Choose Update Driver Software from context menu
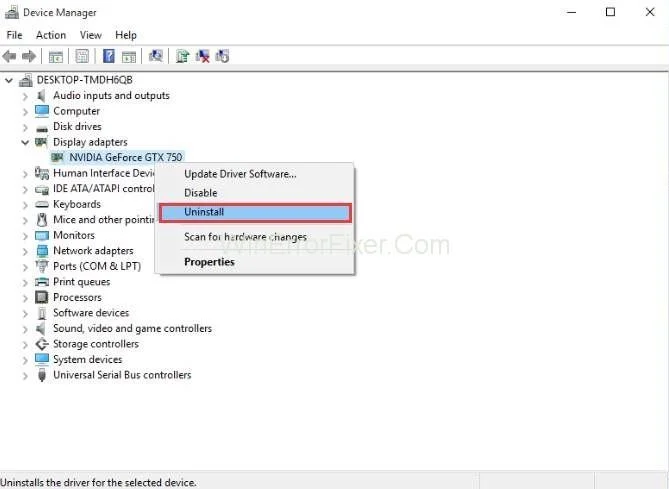669x489 pixels. tap(240, 174)
